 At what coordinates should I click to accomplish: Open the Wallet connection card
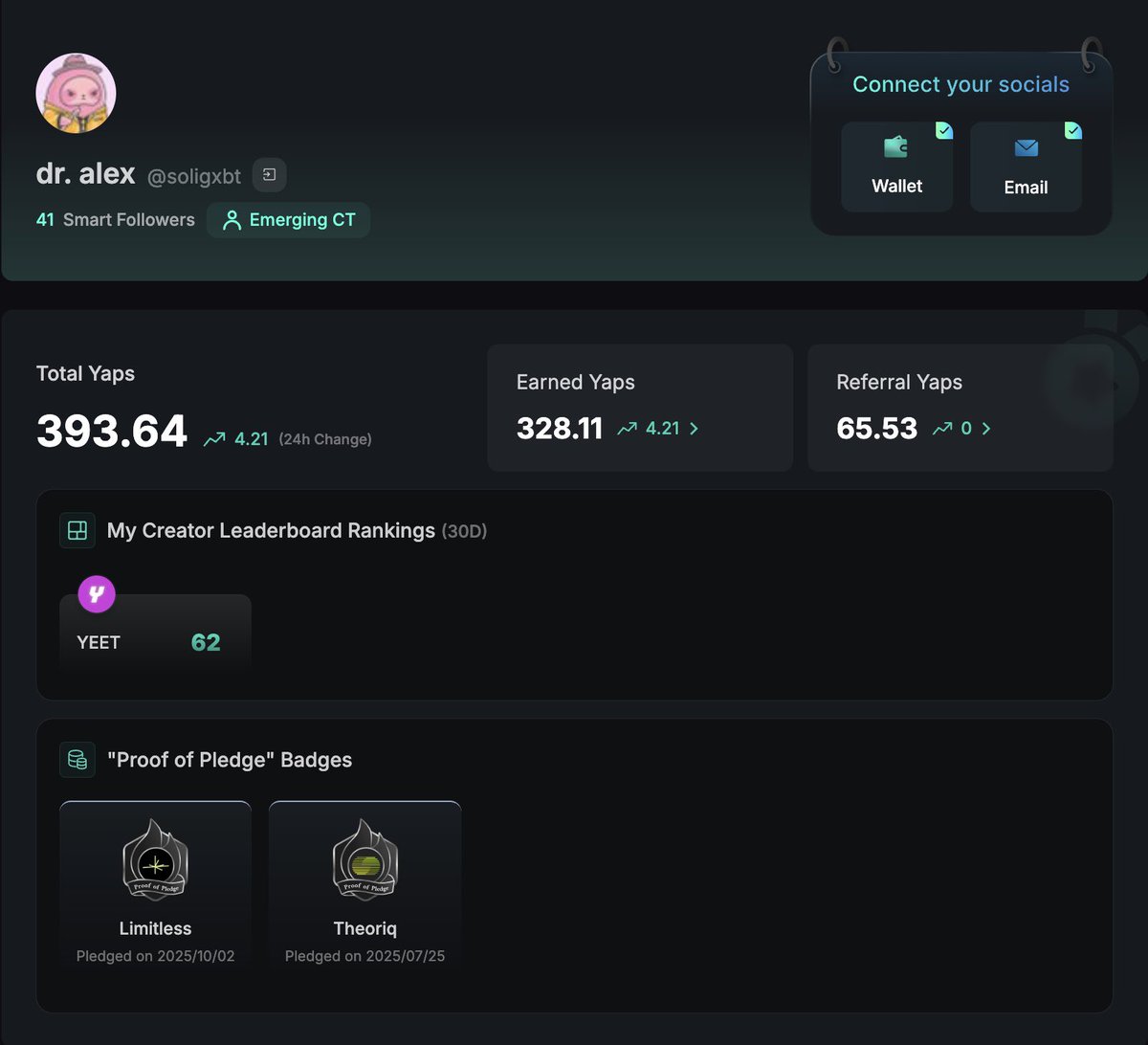pos(896,166)
